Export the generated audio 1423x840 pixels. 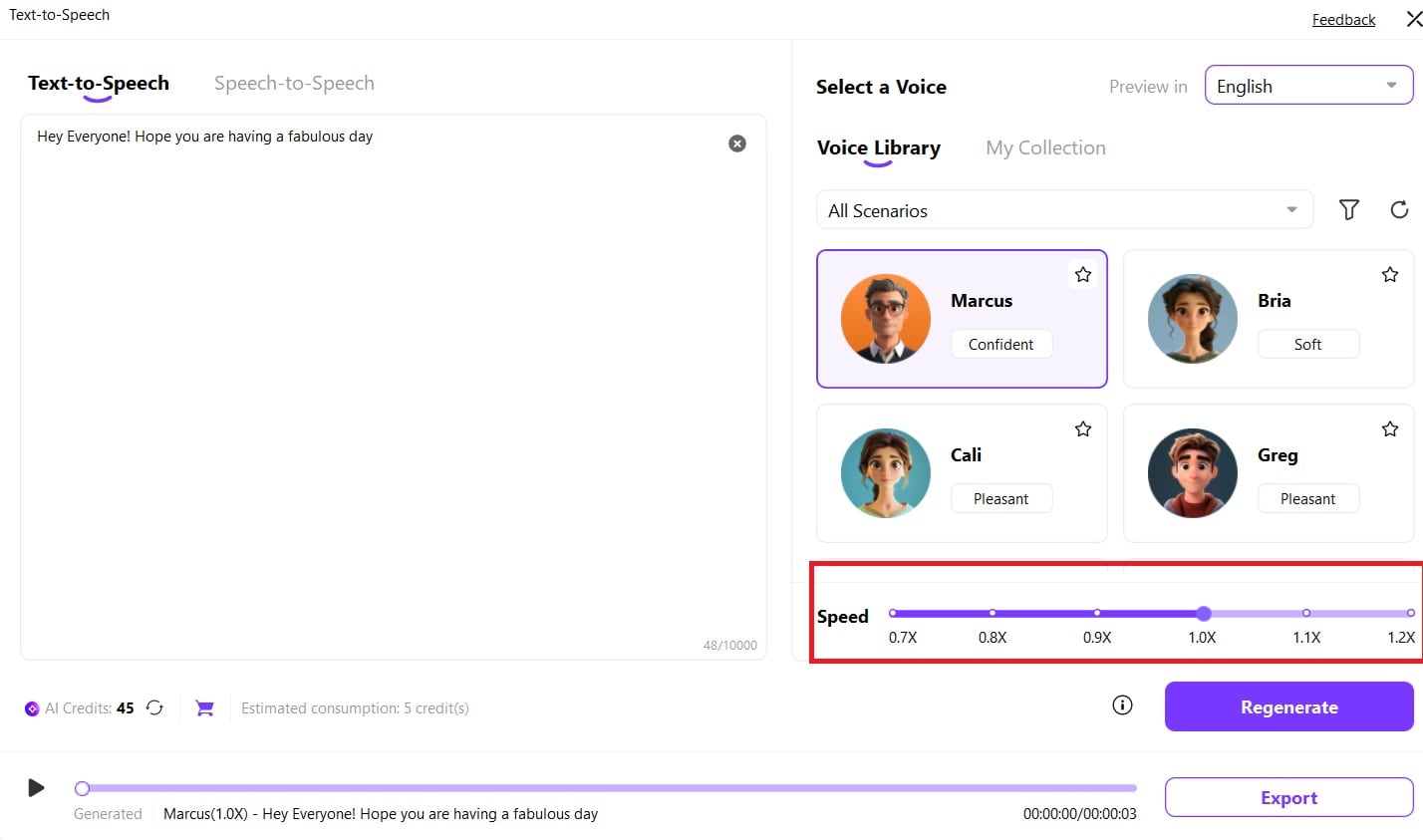point(1288,797)
